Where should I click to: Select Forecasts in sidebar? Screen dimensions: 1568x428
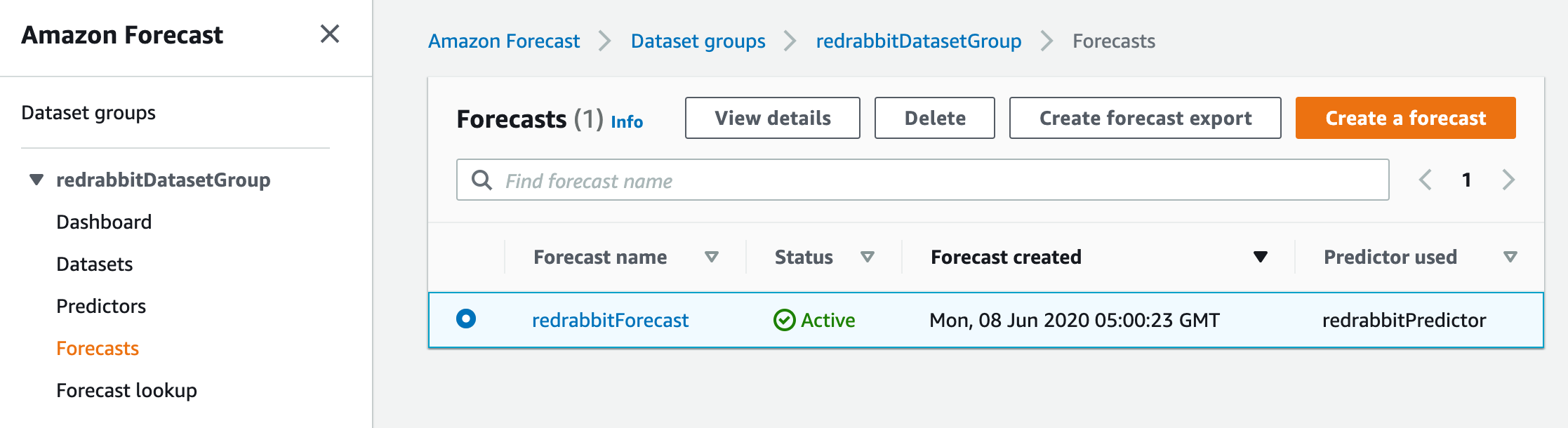[x=98, y=349]
